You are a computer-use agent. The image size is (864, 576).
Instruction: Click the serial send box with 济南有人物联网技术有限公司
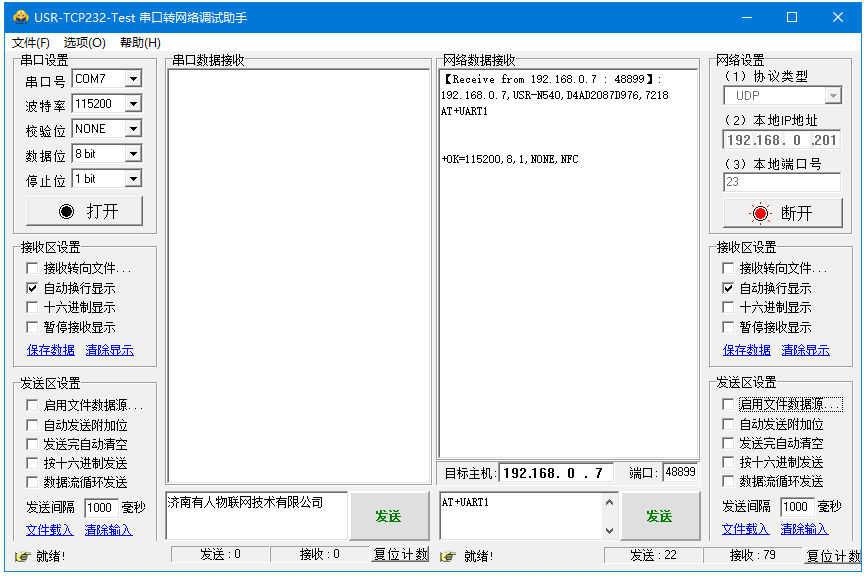pos(257,516)
